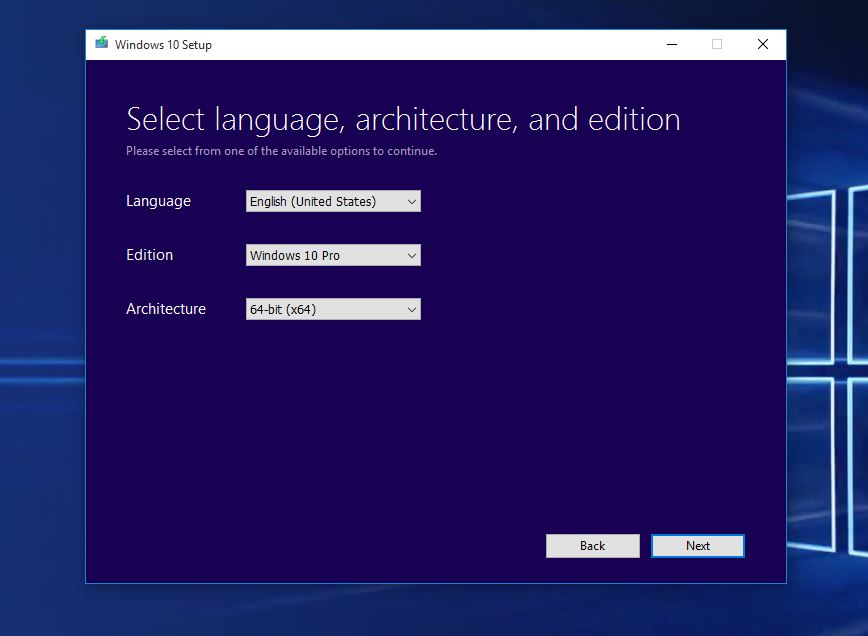Click the Edition dropdown chevron arrow
868x636 pixels.
click(x=411, y=255)
